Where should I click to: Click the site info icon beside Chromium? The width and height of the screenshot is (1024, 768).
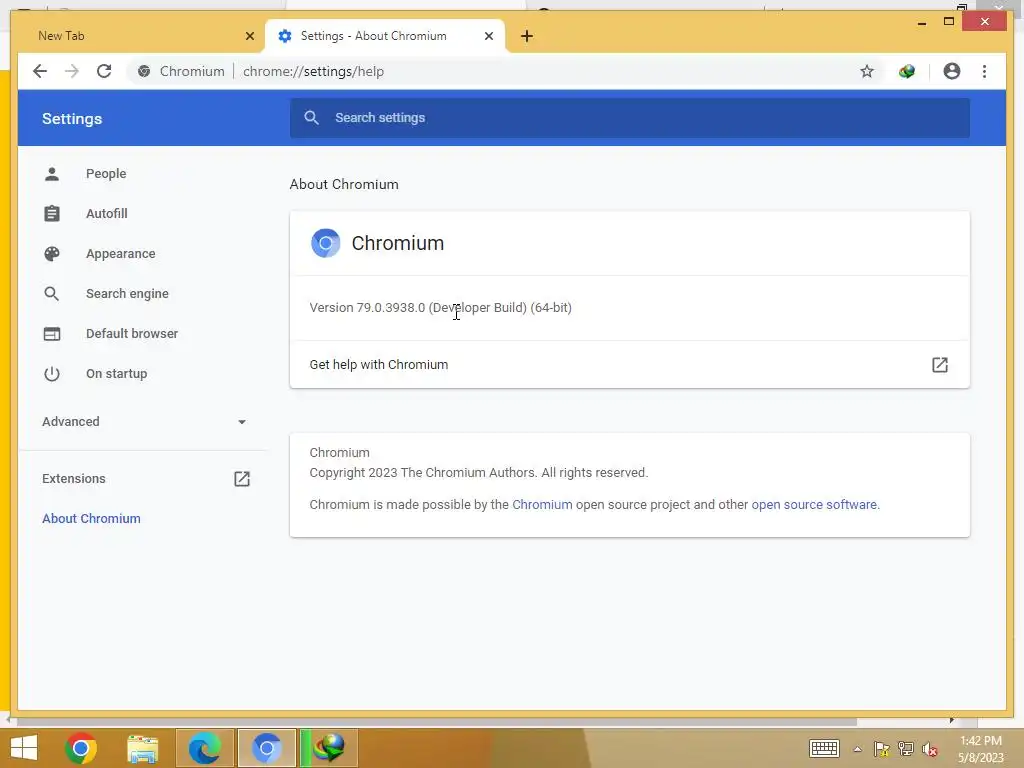click(144, 71)
